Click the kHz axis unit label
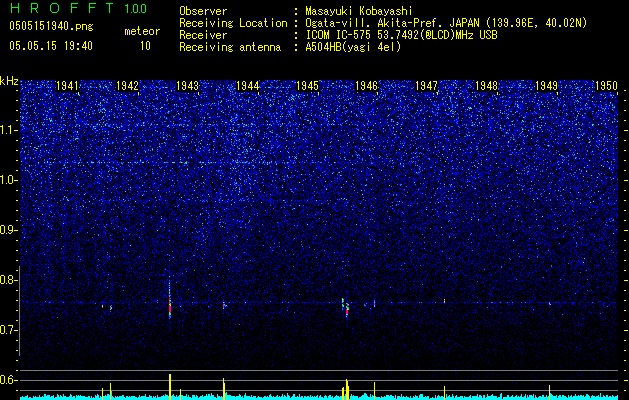Screen dimensions: 629x400 pos(9,81)
